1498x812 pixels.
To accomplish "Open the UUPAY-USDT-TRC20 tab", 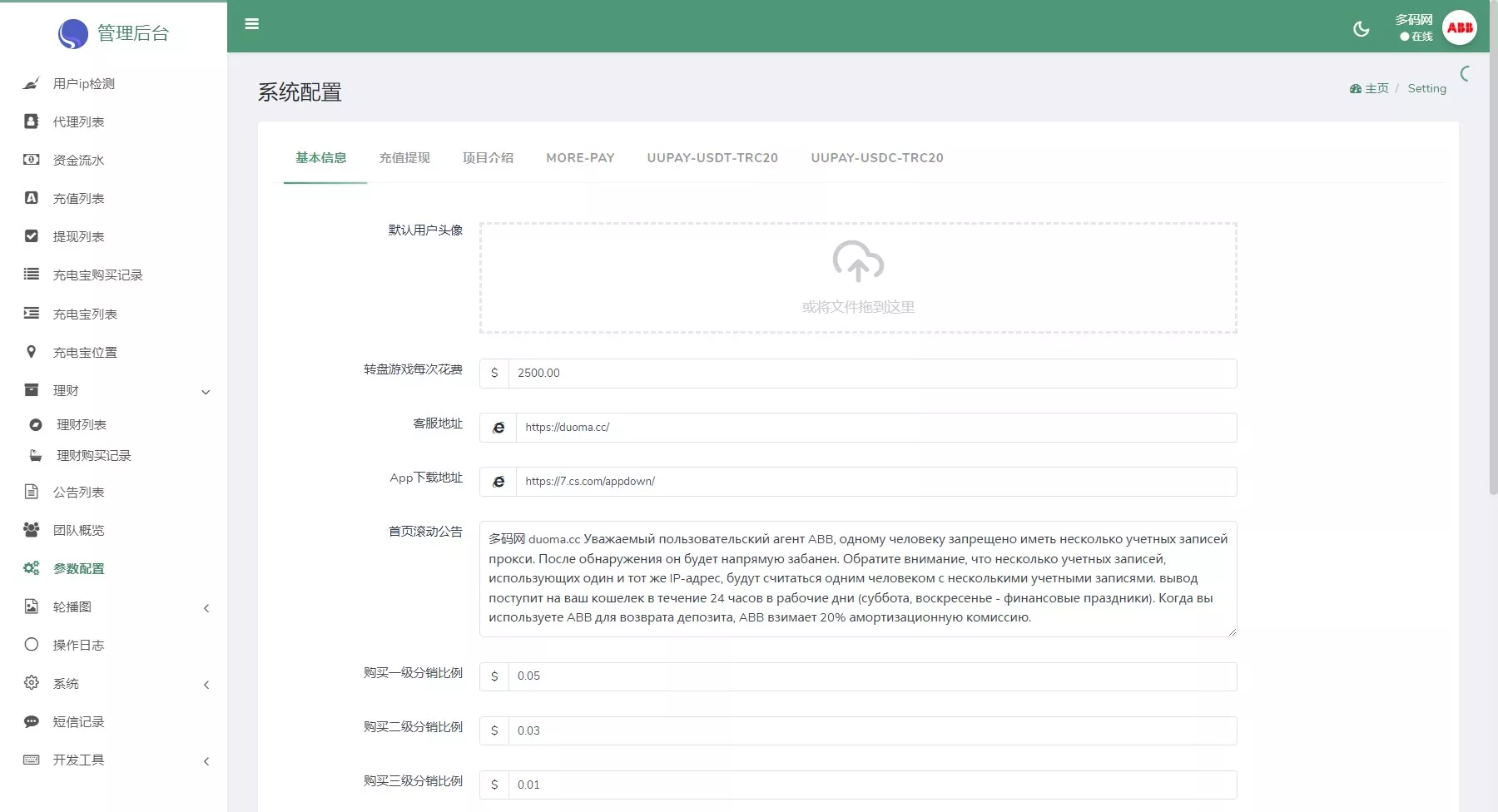I will pyautogui.click(x=712, y=158).
